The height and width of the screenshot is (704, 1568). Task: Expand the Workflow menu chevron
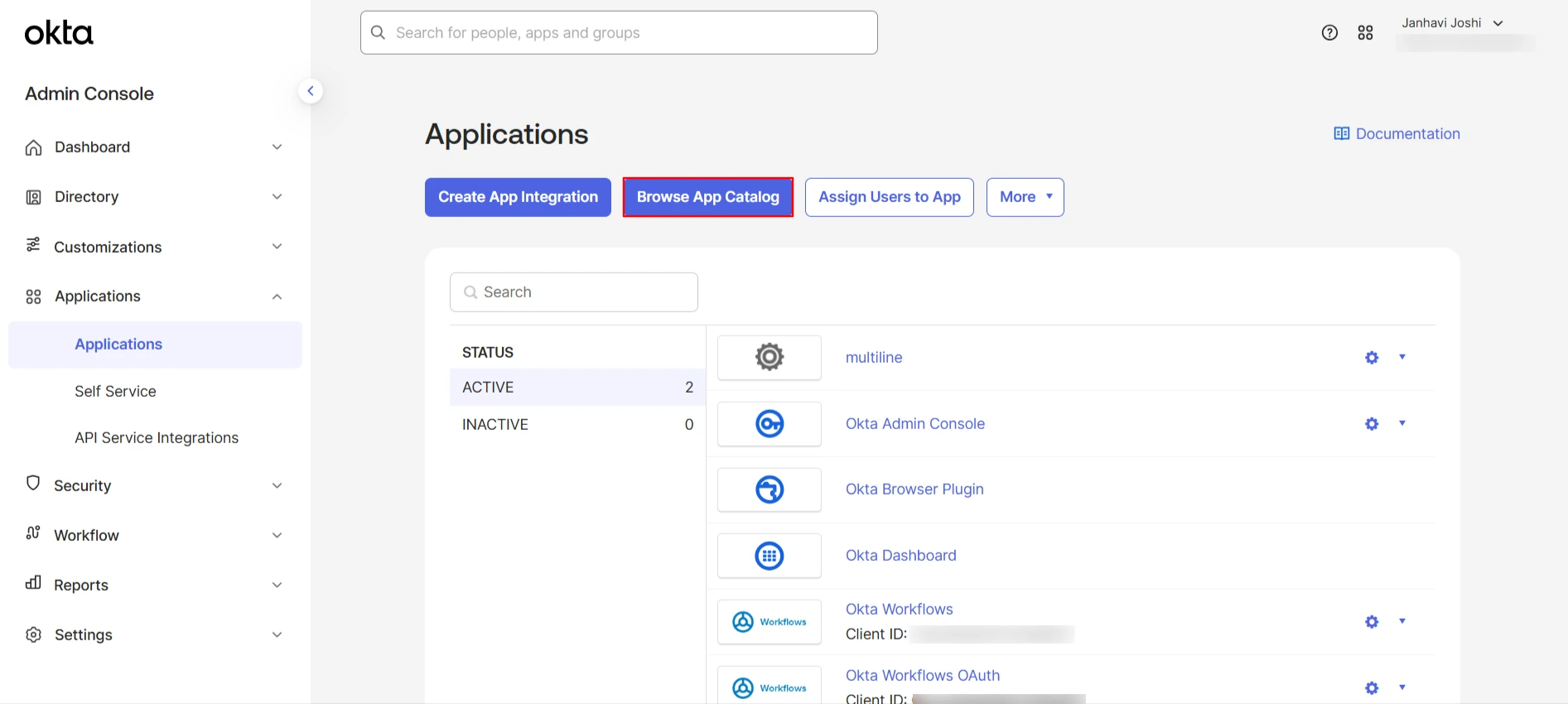click(277, 535)
